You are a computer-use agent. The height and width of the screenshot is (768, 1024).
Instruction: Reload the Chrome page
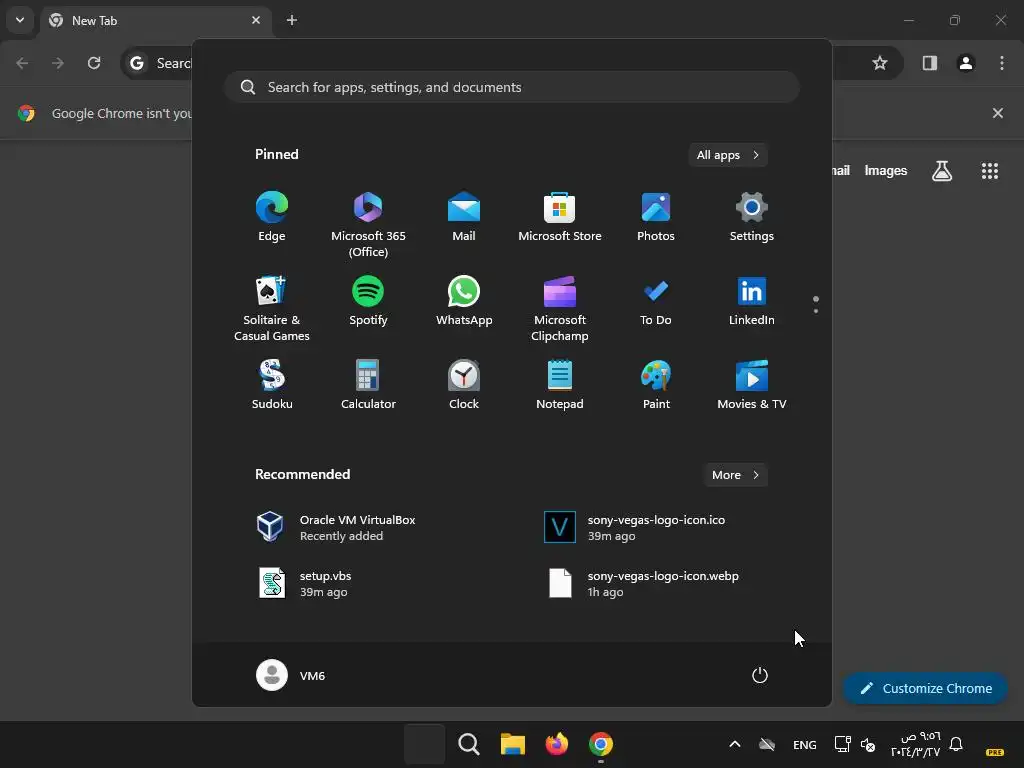click(94, 63)
